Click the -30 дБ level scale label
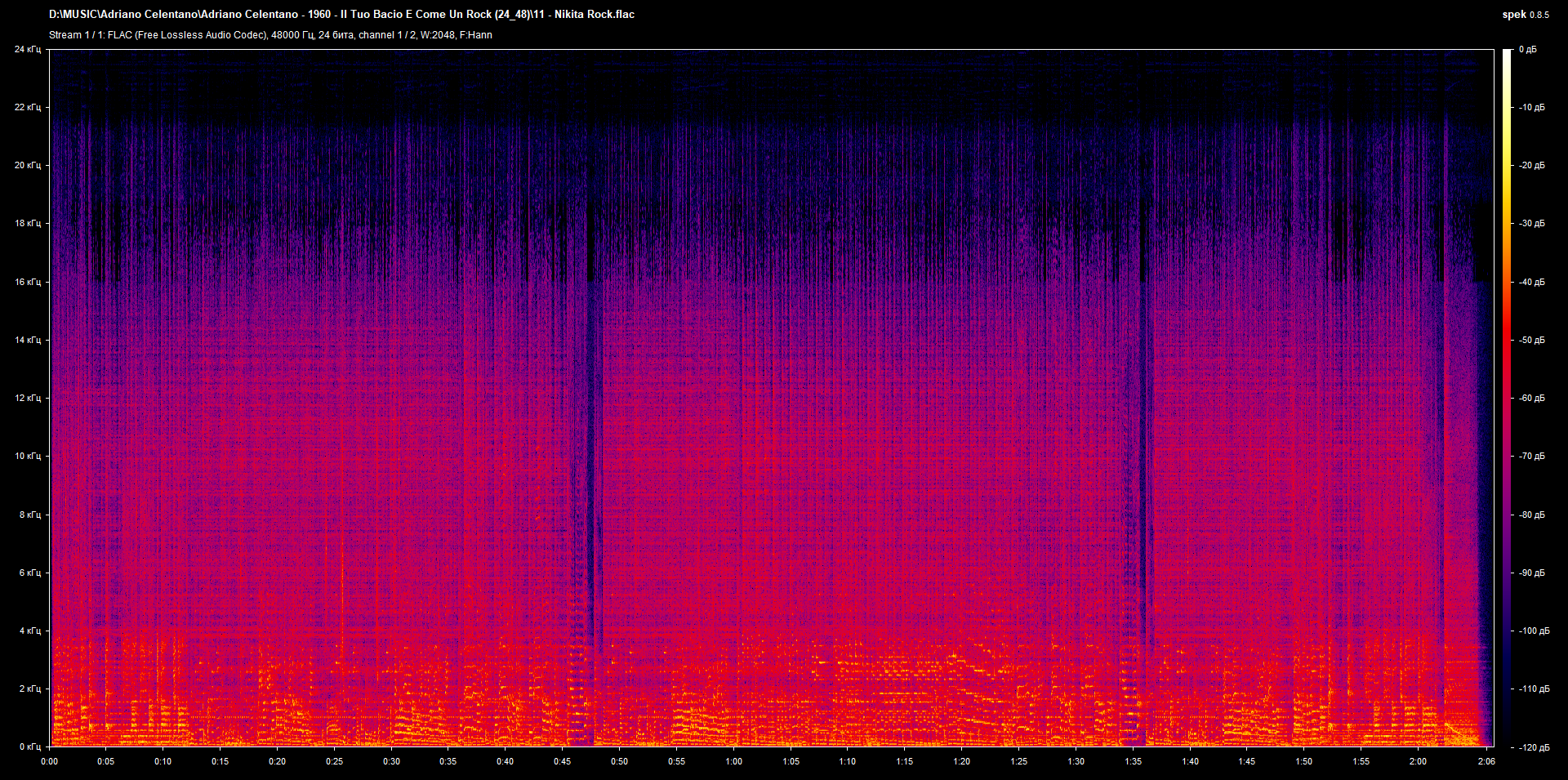Screen dimensions: 1568x780 (x=1532, y=224)
